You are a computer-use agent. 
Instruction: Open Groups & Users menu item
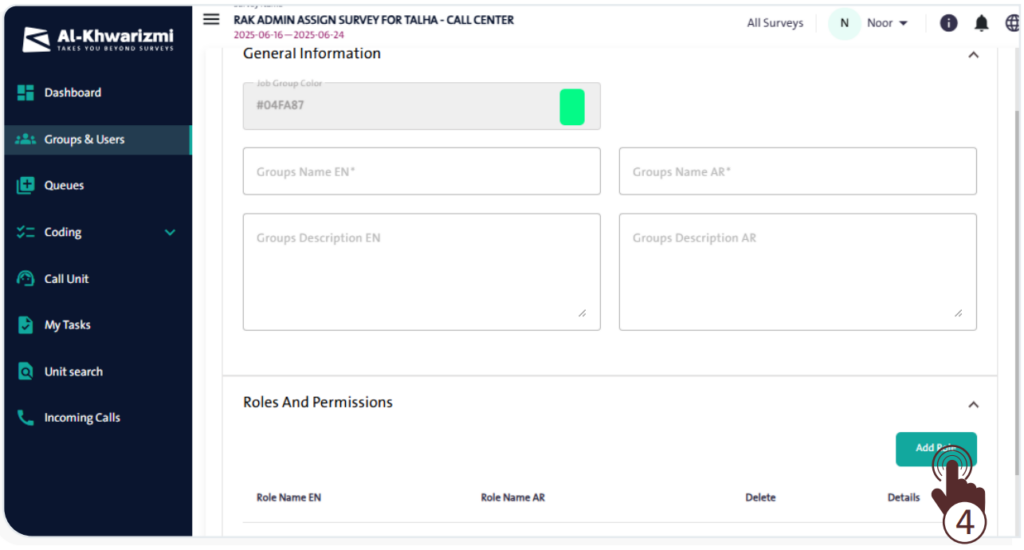pyautogui.click(x=84, y=140)
